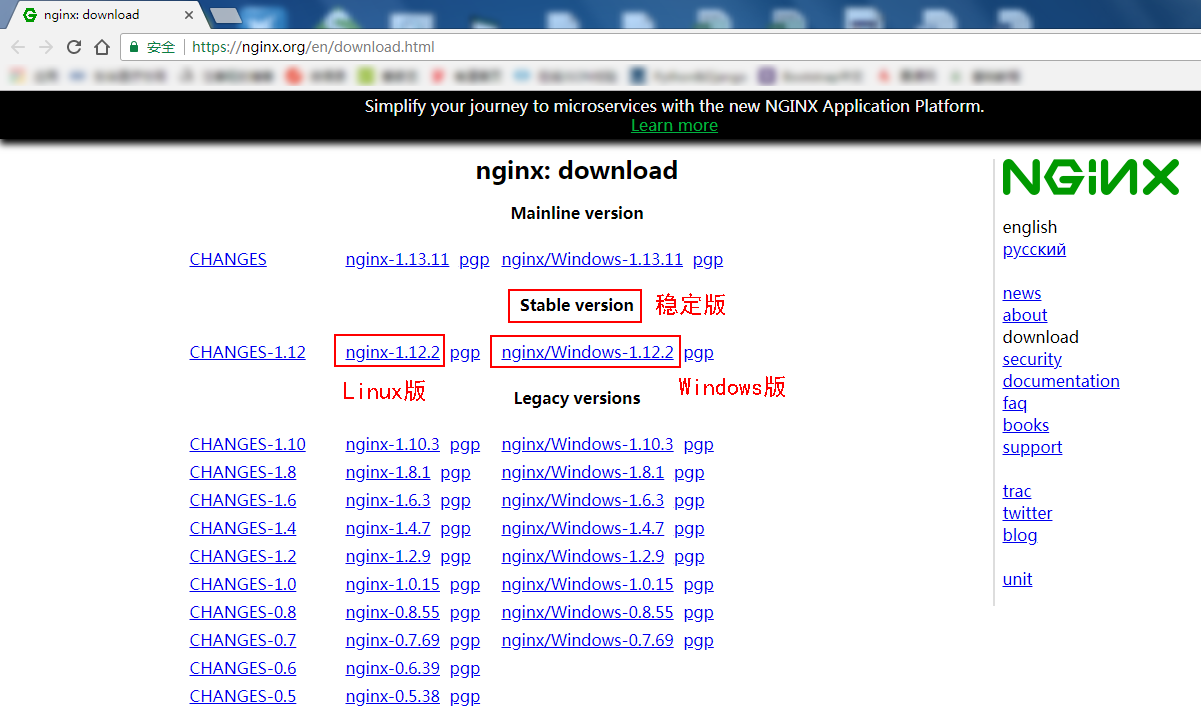Switch the site language to русский
This screenshot has width=1201, height=716.
pyautogui.click(x=1033, y=249)
